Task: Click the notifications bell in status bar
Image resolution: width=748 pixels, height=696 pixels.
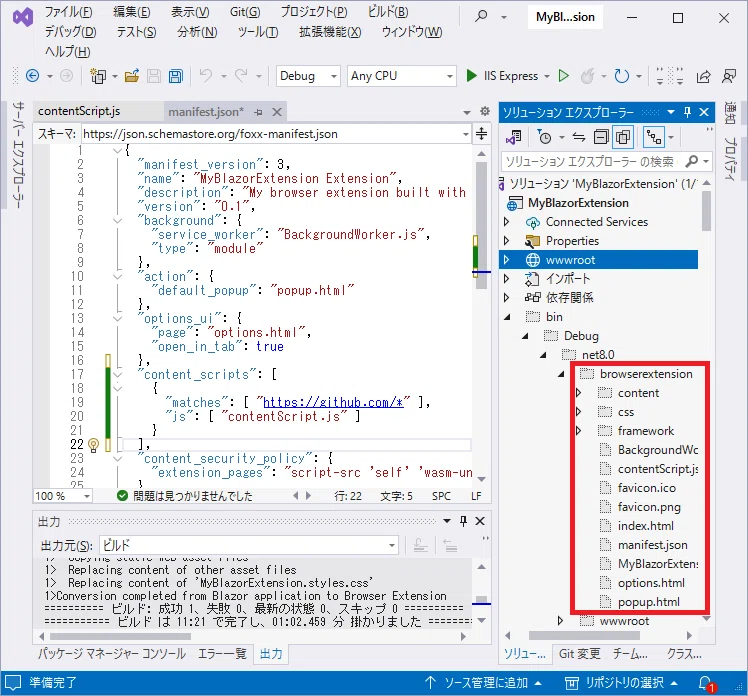Action: (x=706, y=683)
